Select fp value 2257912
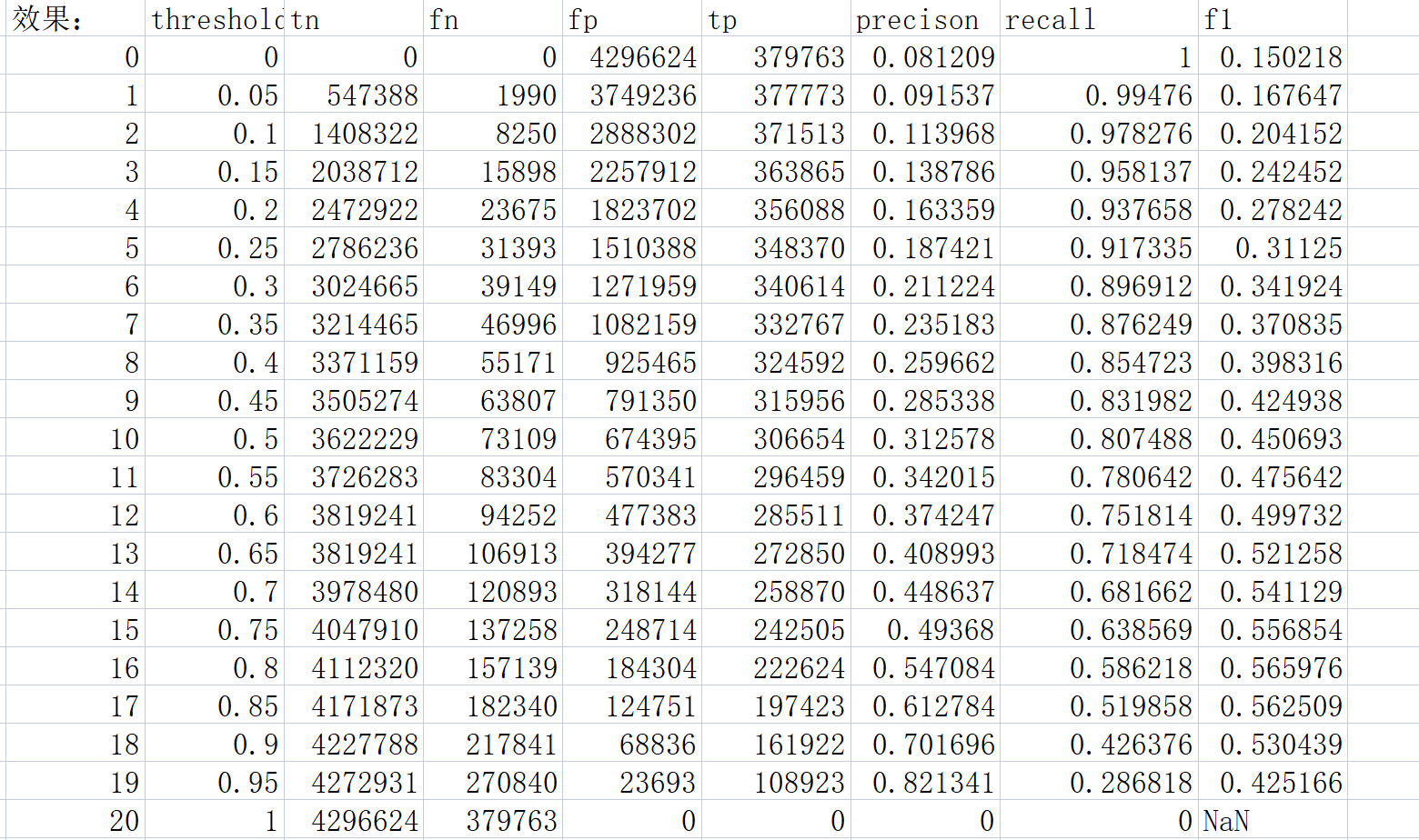The width and height of the screenshot is (1419, 840). click(632, 171)
